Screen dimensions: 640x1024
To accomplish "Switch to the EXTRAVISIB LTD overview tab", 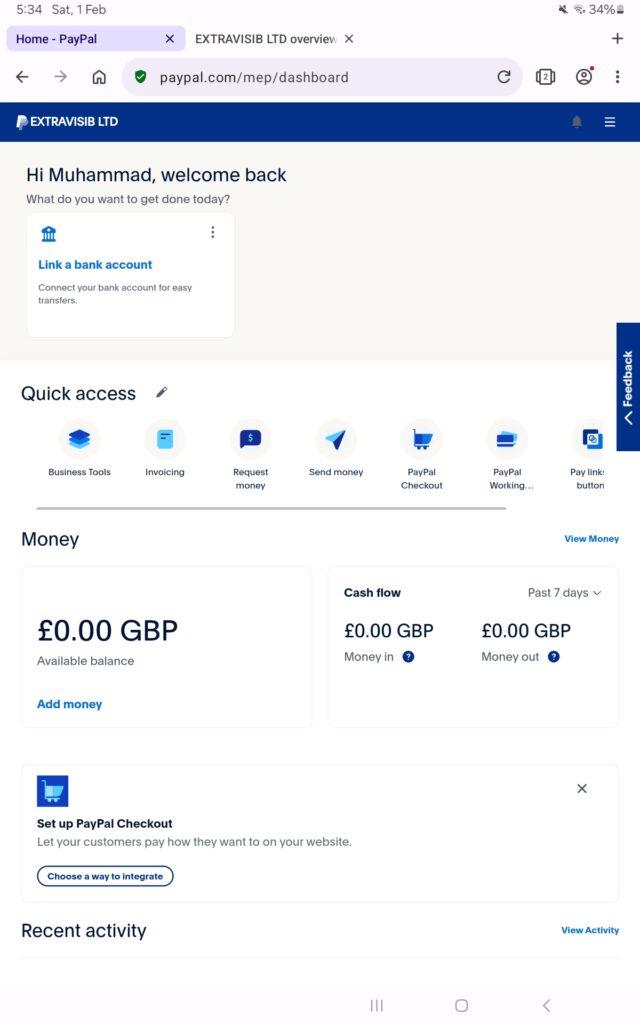I will [265, 39].
